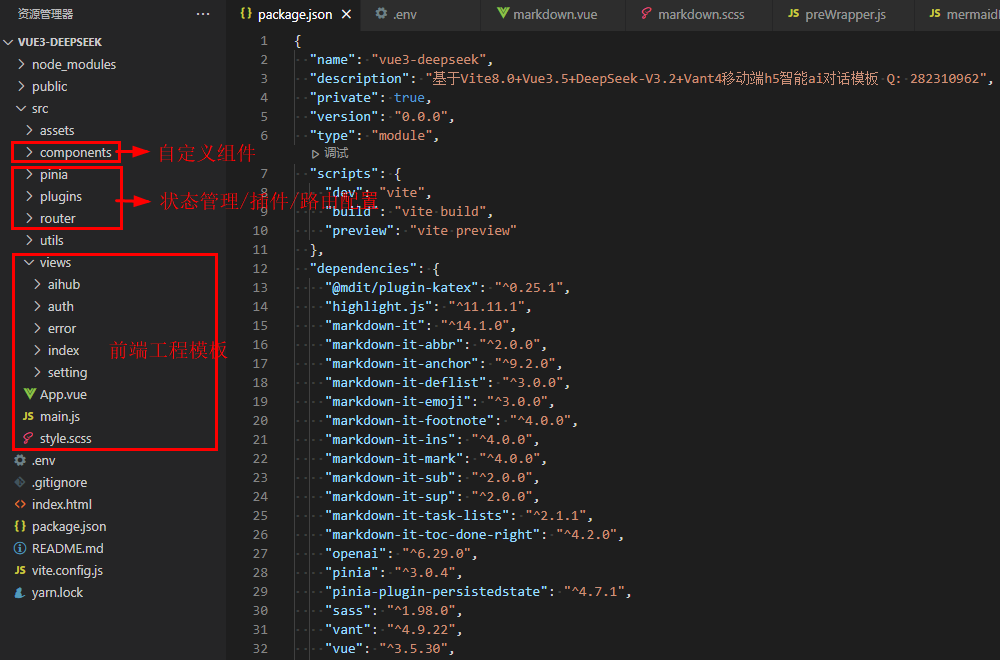Click the gear icon on the .env tab
Screen dimensions: 1000x660
[381, 13]
